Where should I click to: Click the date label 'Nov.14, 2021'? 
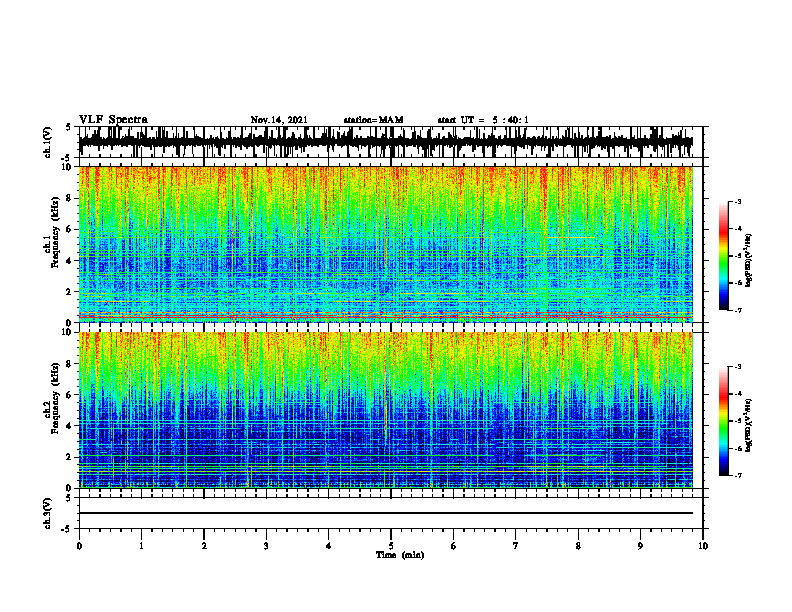279,120
